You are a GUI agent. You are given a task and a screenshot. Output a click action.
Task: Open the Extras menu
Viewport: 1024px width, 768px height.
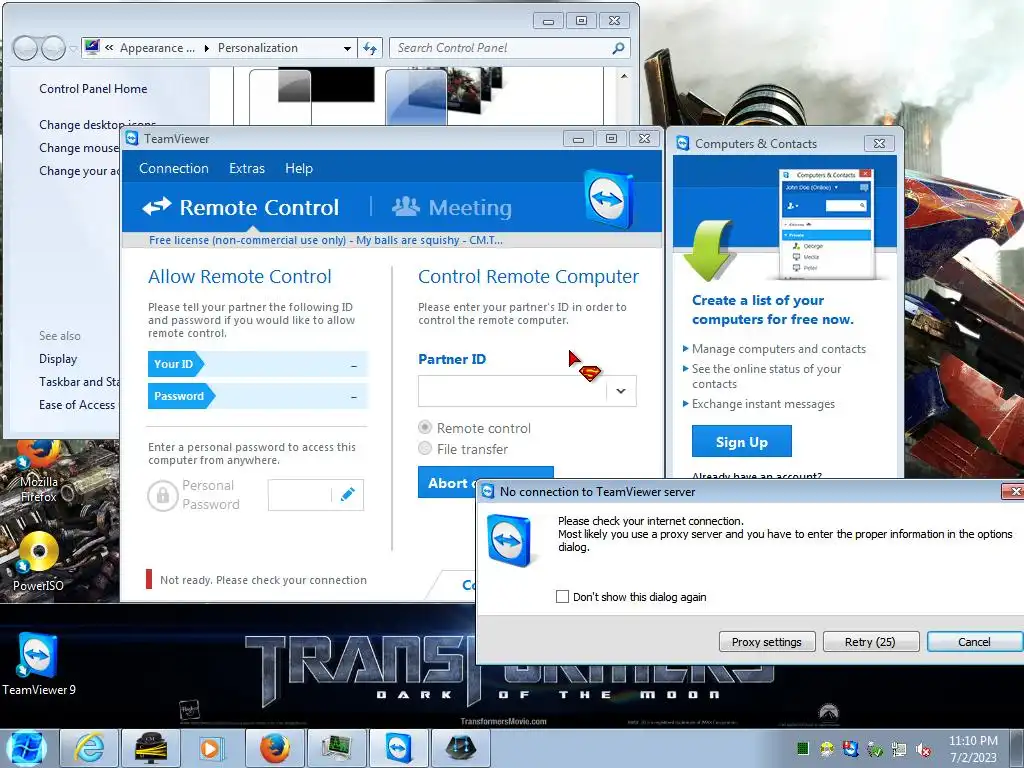click(x=247, y=168)
